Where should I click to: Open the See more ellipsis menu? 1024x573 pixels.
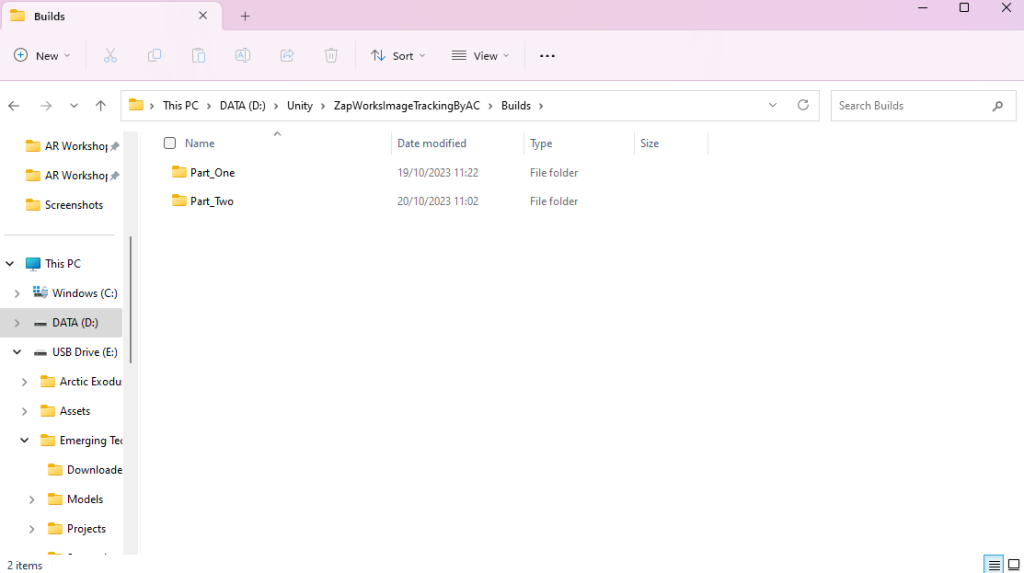coord(547,56)
